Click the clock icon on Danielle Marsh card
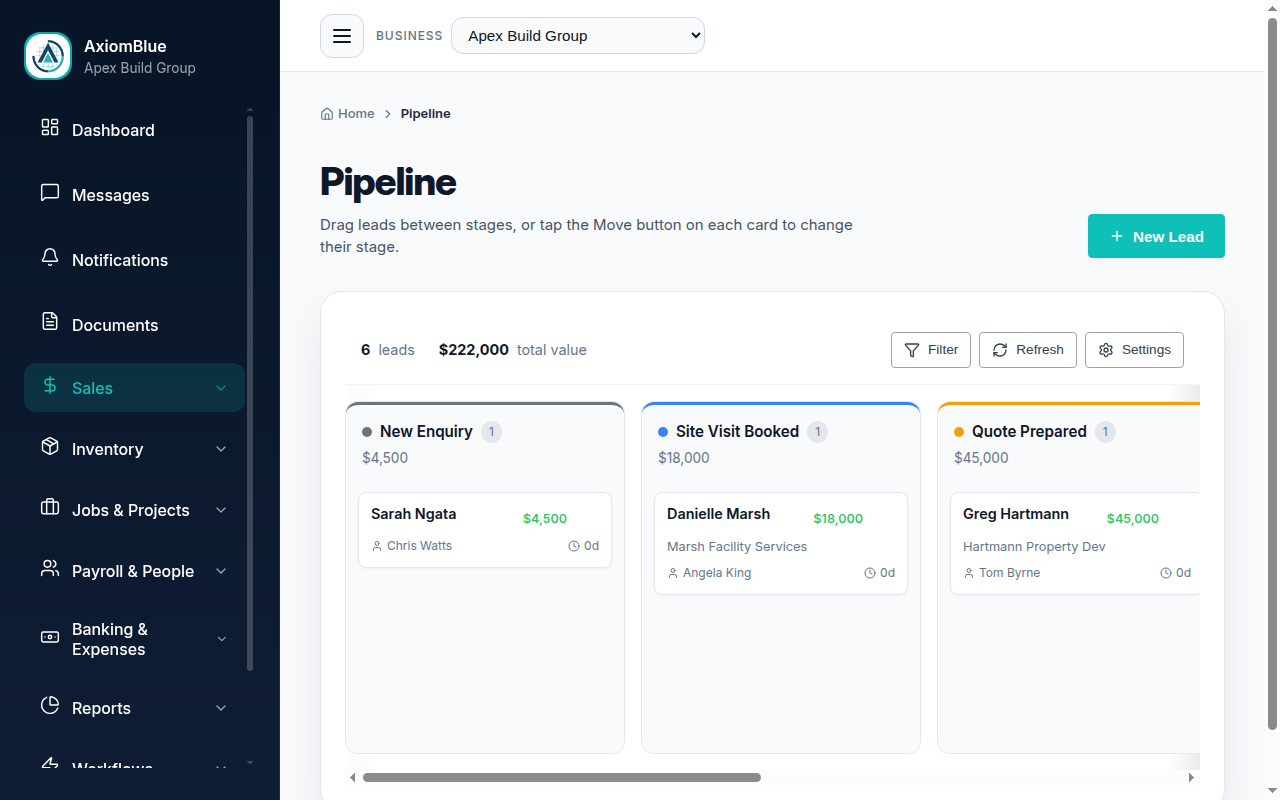Viewport: 1280px width, 800px height. (870, 573)
